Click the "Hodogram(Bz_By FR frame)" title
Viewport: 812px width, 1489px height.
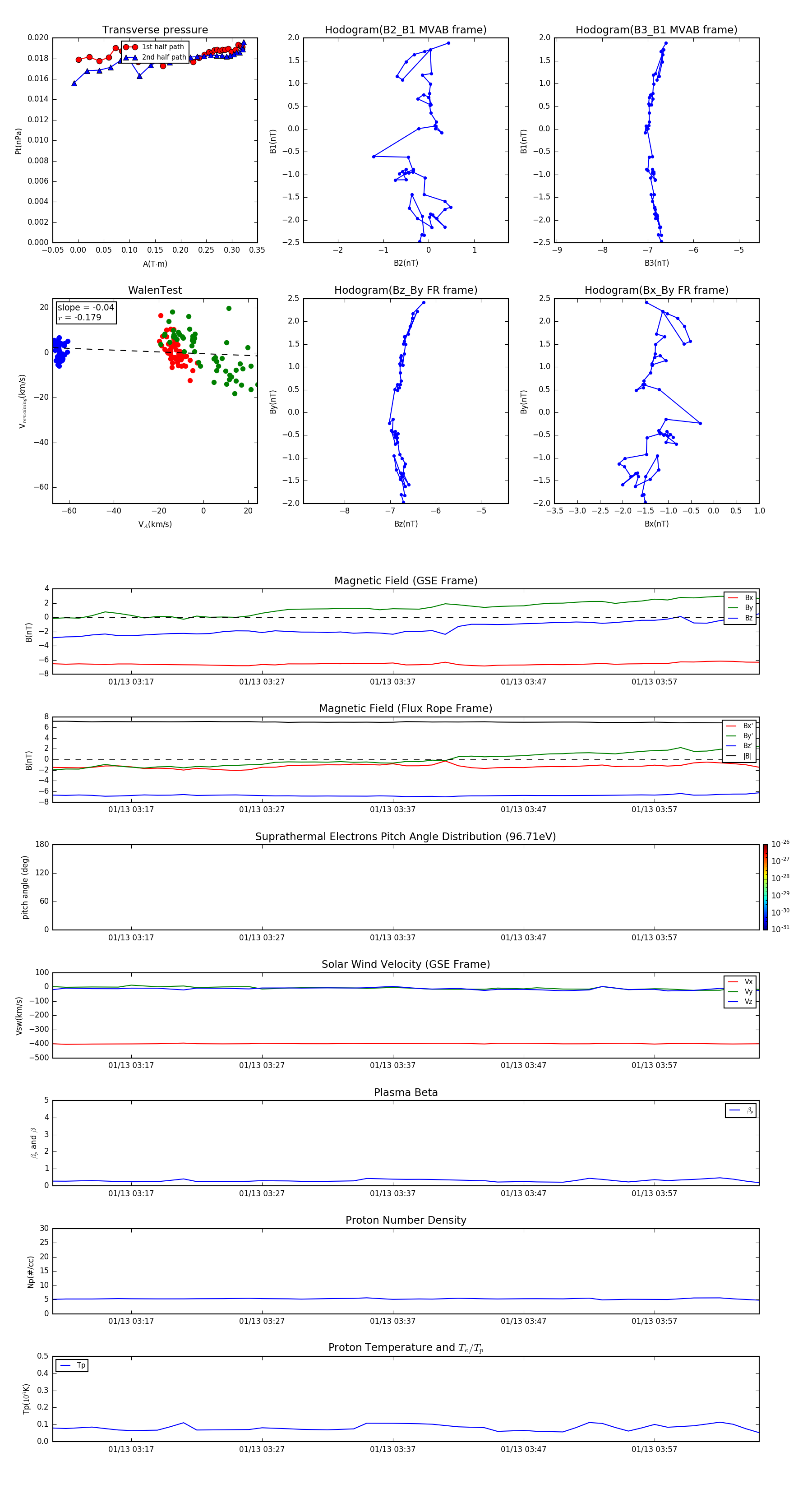click(406, 290)
